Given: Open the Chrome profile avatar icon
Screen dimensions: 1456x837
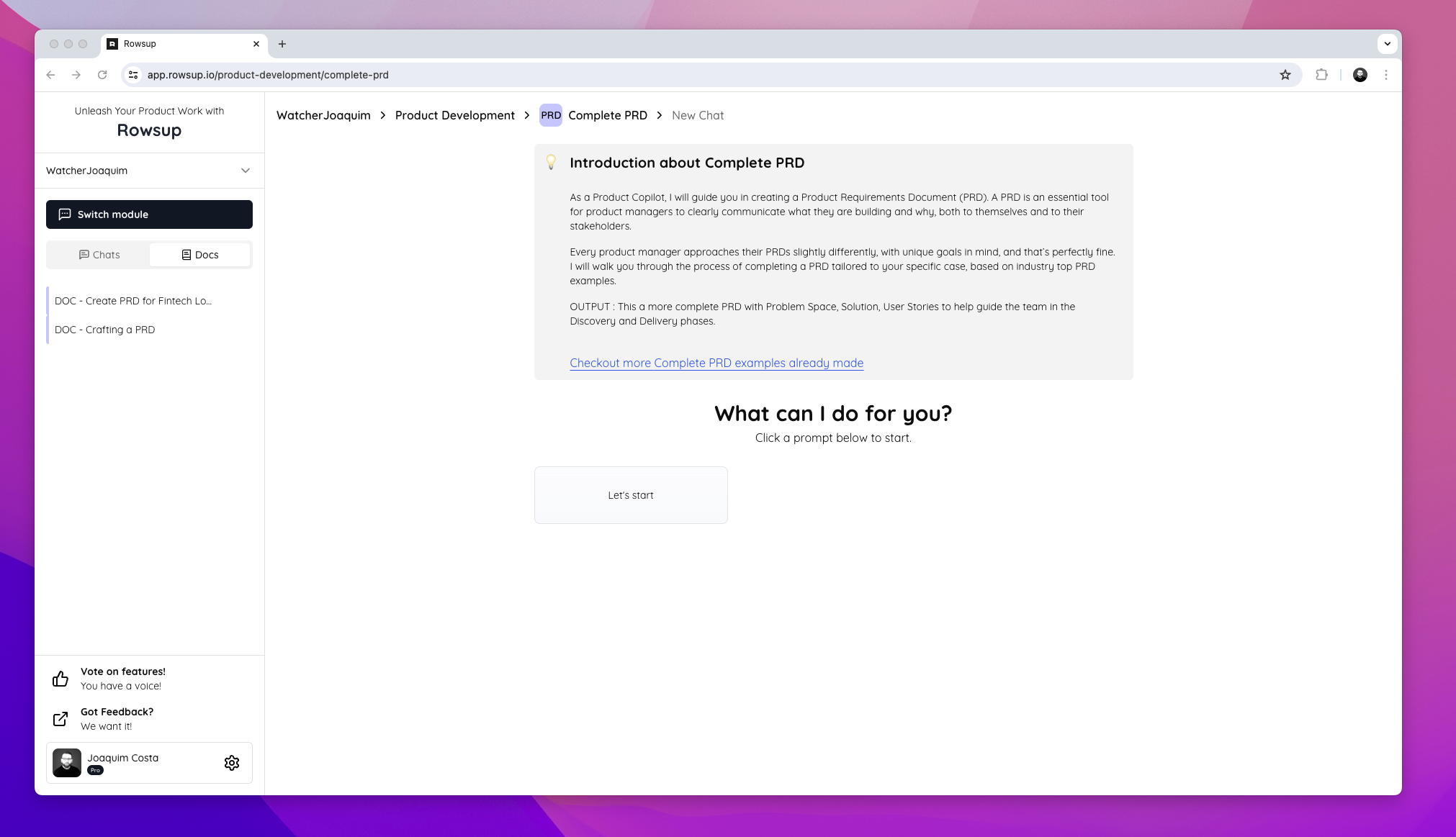Looking at the screenshot, I should pyautogui.click(x=1360, y=75).
